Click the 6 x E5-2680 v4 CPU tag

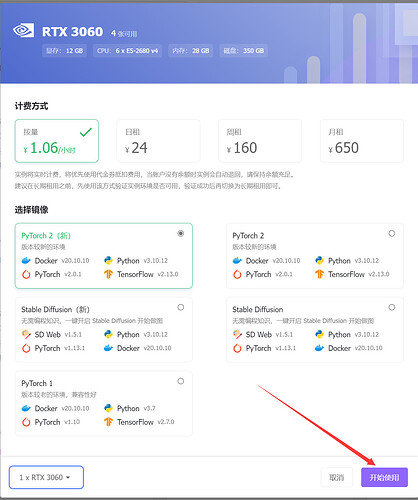click(x=127, y=51)
